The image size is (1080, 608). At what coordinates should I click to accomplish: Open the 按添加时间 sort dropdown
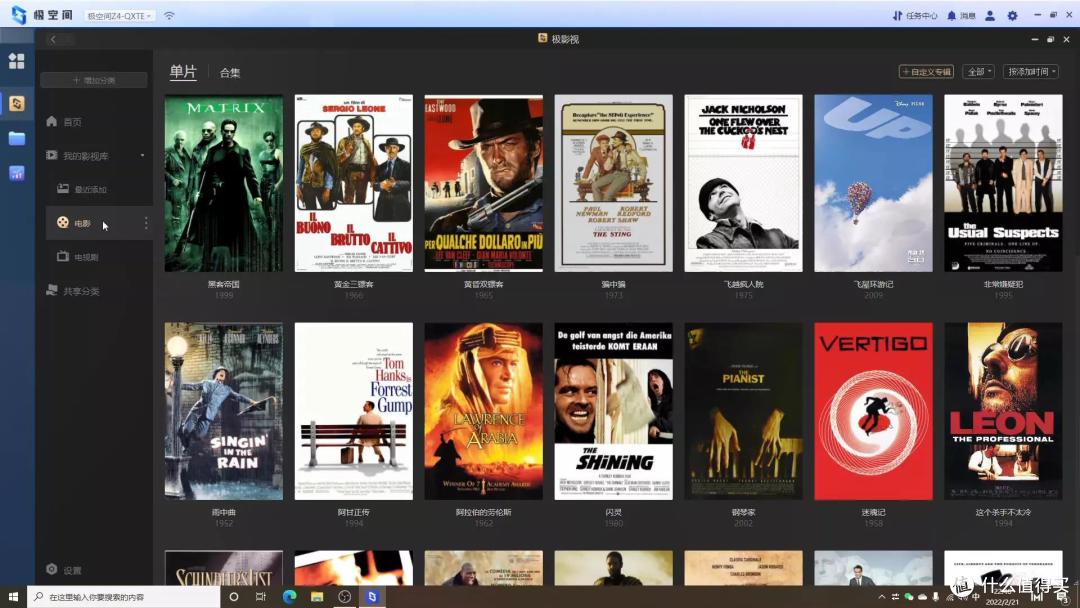coord(1031,72)
